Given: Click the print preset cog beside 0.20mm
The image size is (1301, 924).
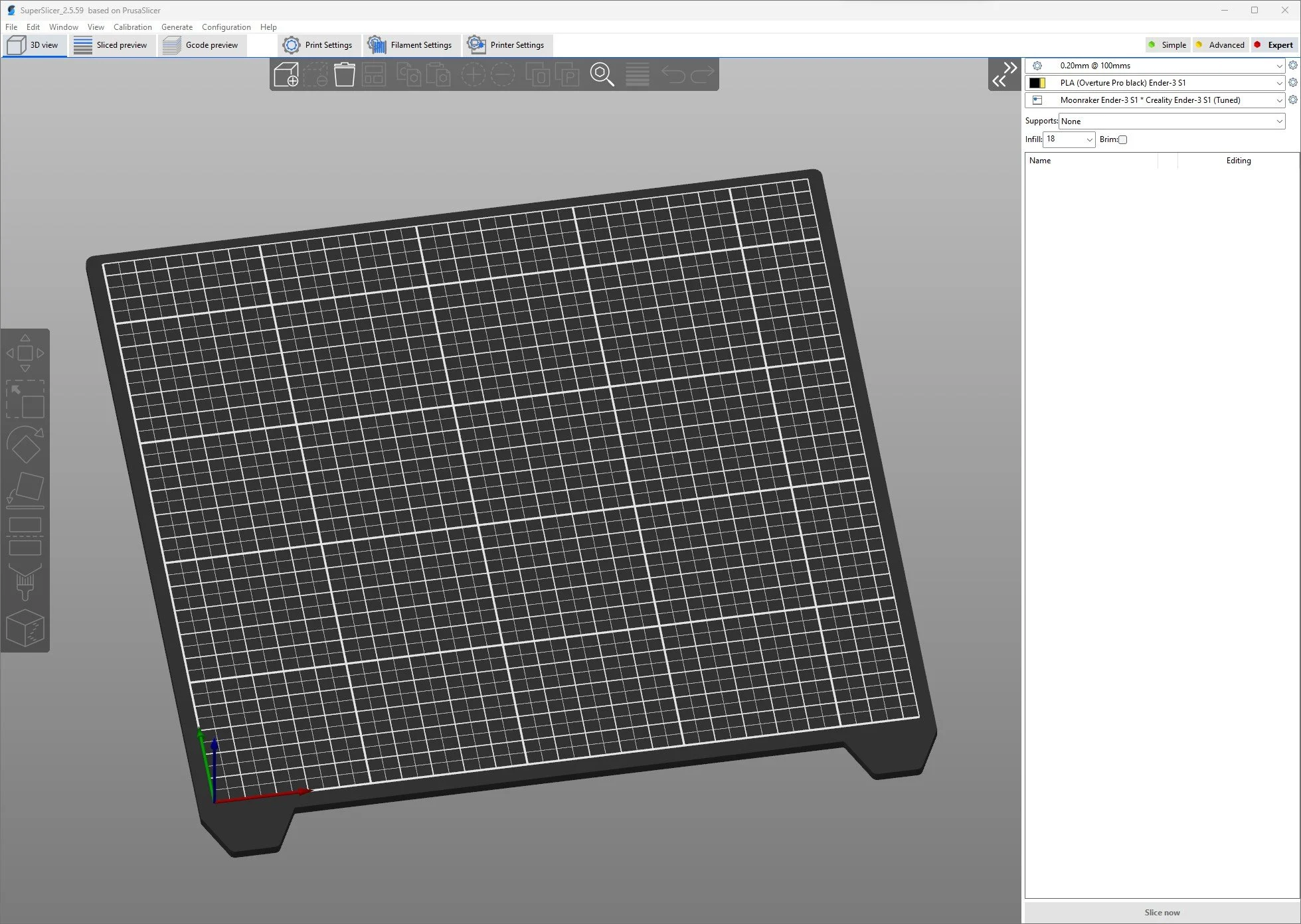Looking at the screenshot, I should pos(1037,66).
